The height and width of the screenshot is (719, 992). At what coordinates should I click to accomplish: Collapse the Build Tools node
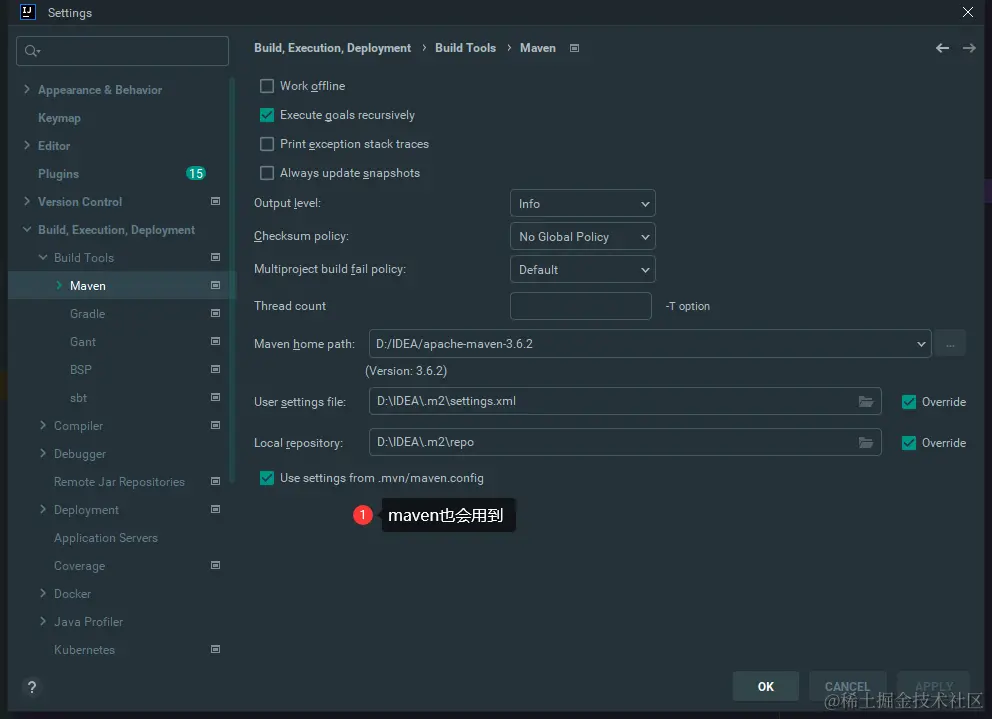[43, 257]
